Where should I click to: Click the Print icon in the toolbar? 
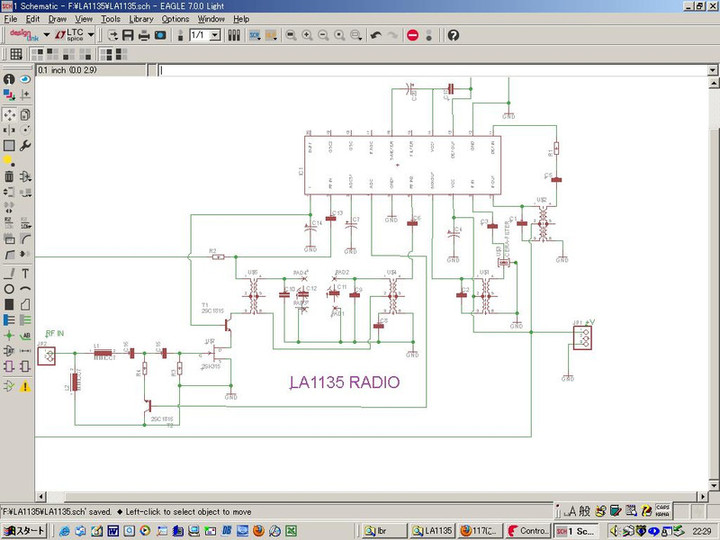(x=144, y=35)
